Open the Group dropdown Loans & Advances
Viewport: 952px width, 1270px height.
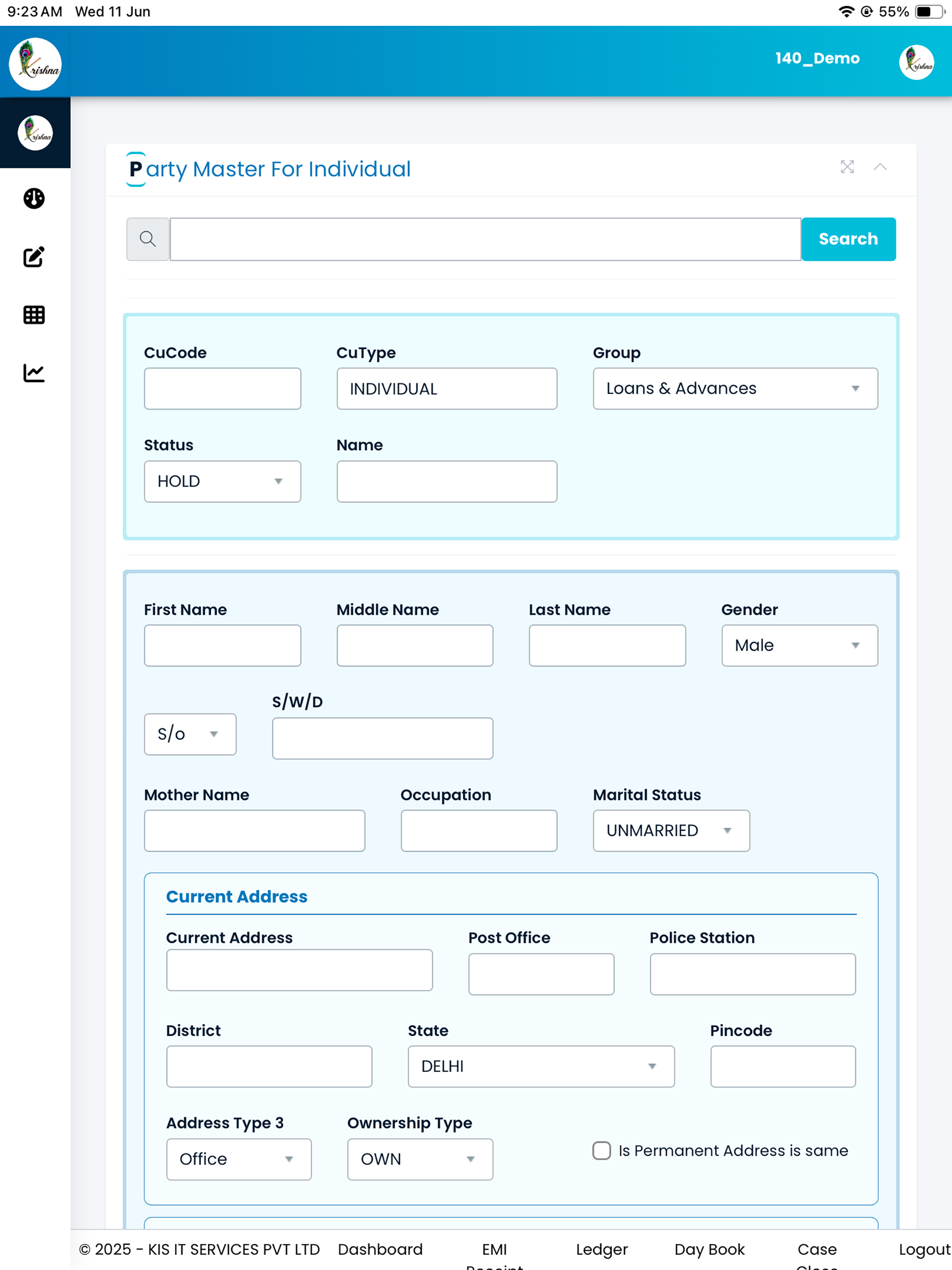[735, 389]
